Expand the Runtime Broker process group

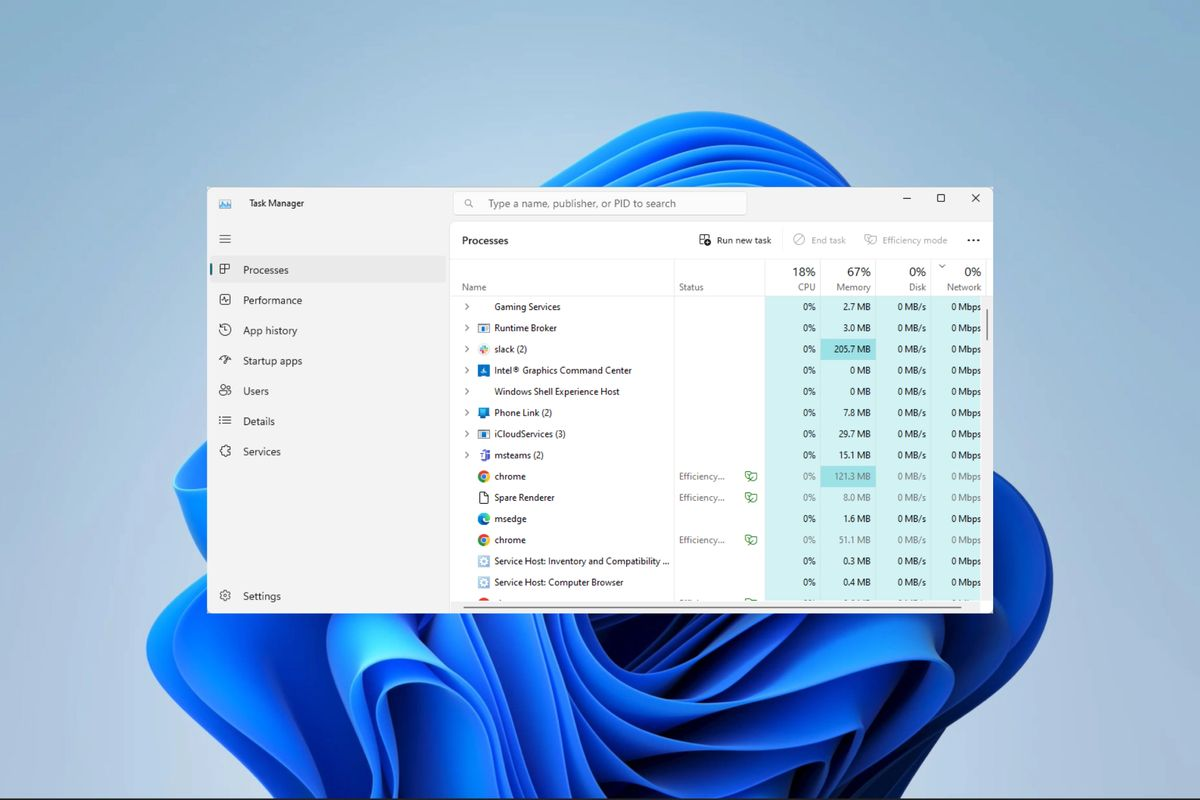pyautogui.click(x=467, y=328)
